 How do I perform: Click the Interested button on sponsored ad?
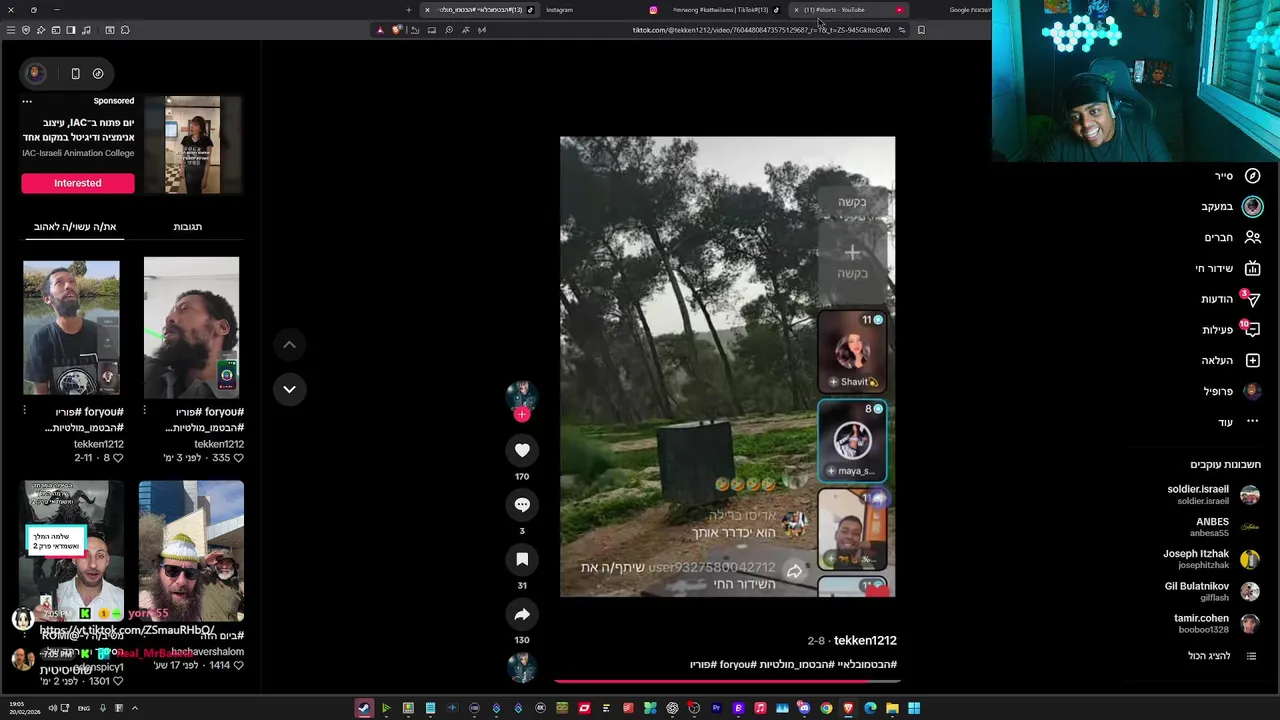[x=78, y=183]
